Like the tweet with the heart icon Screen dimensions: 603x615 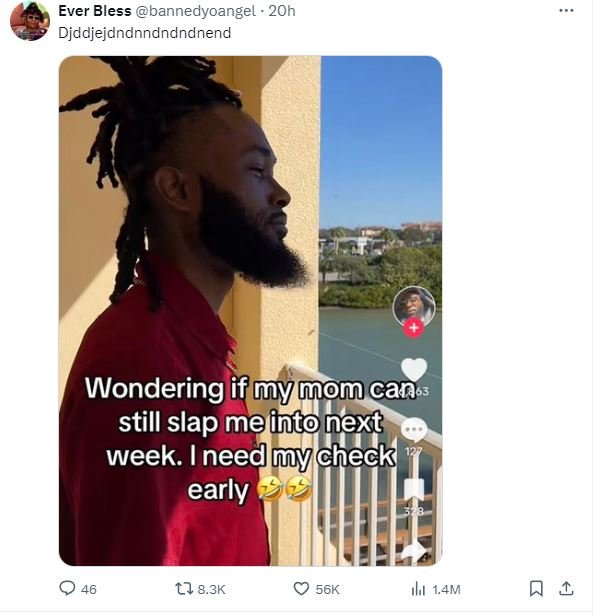click(x=301, y=588)
